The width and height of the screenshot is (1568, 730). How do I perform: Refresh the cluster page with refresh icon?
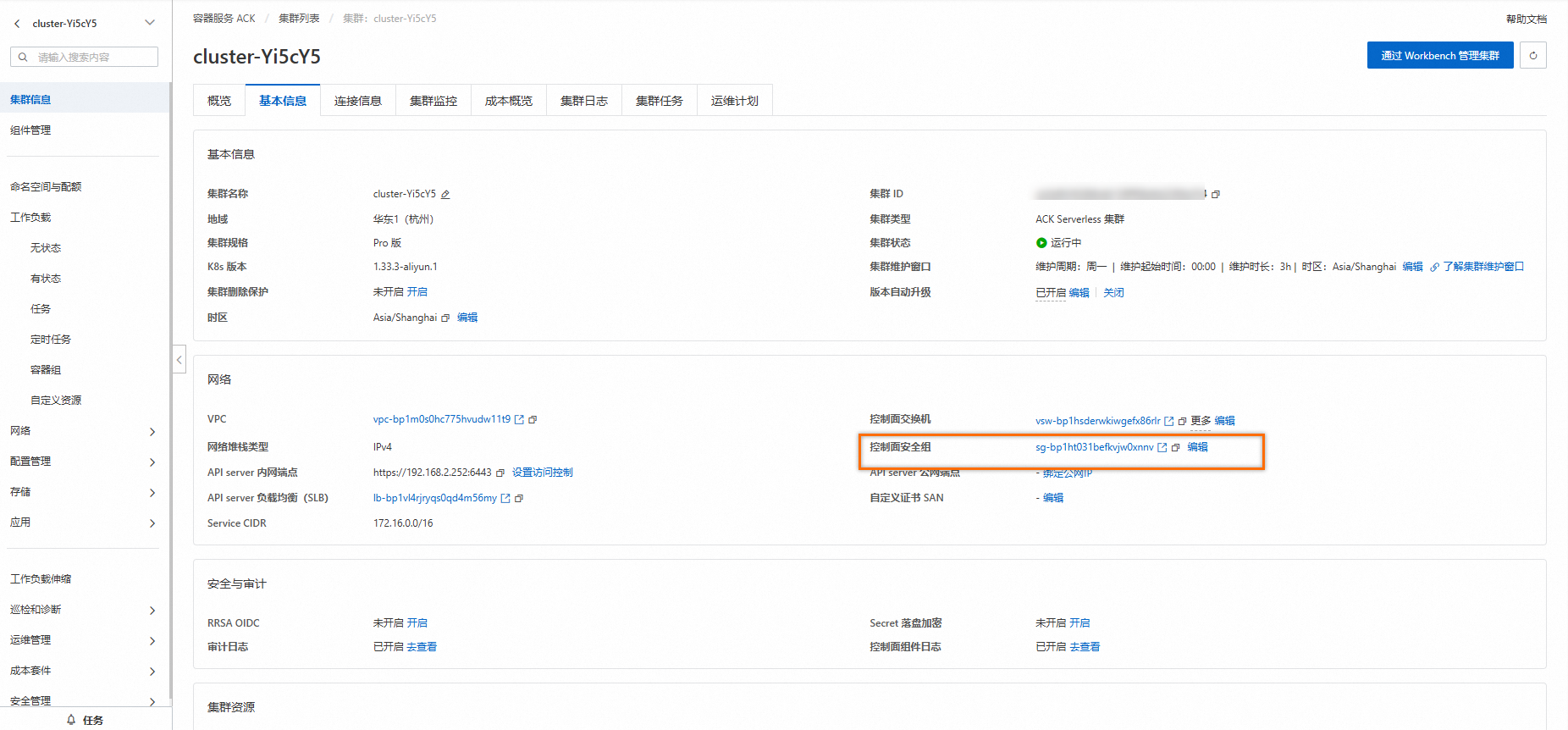pos(1533,55)
